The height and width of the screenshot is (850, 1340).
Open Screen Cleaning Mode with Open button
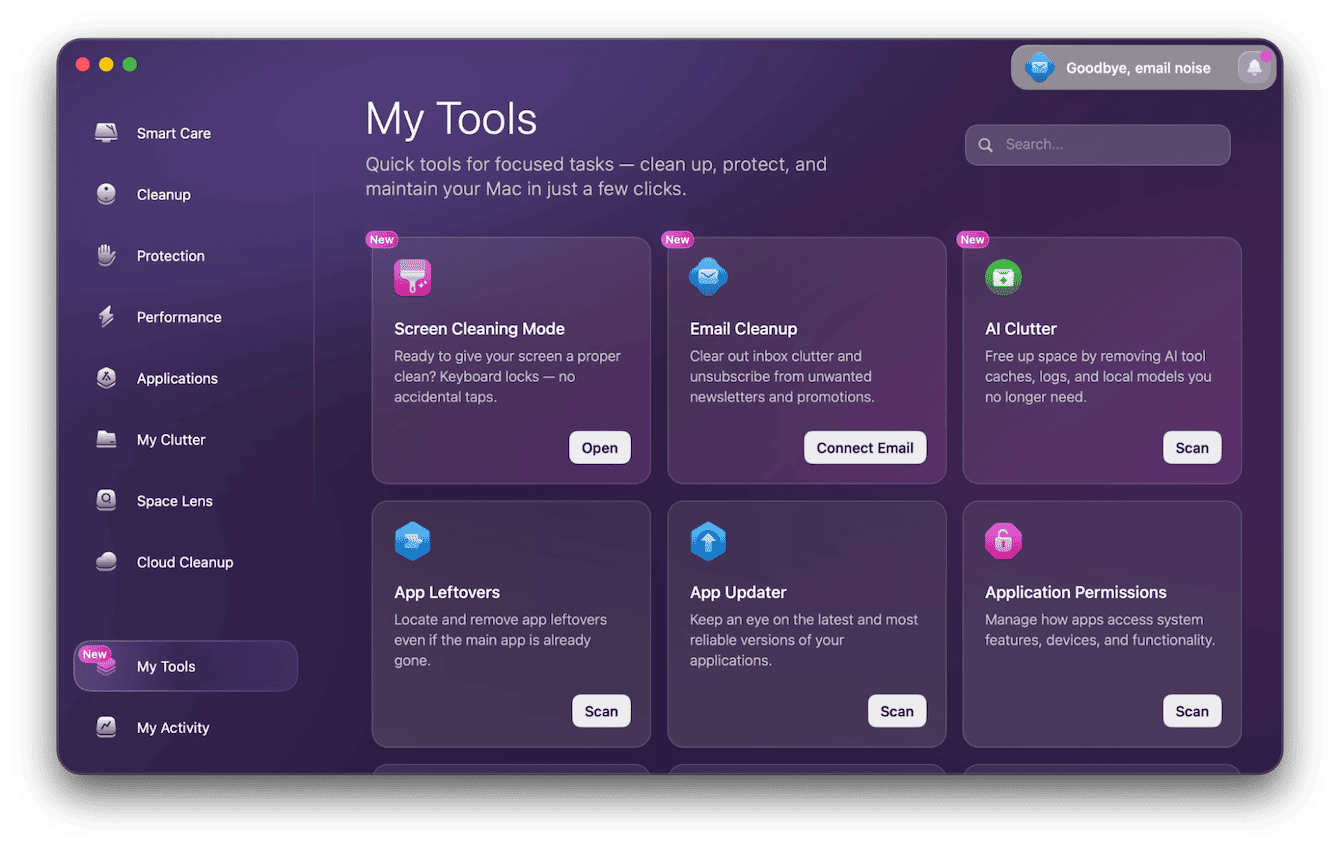pos(600,447)
